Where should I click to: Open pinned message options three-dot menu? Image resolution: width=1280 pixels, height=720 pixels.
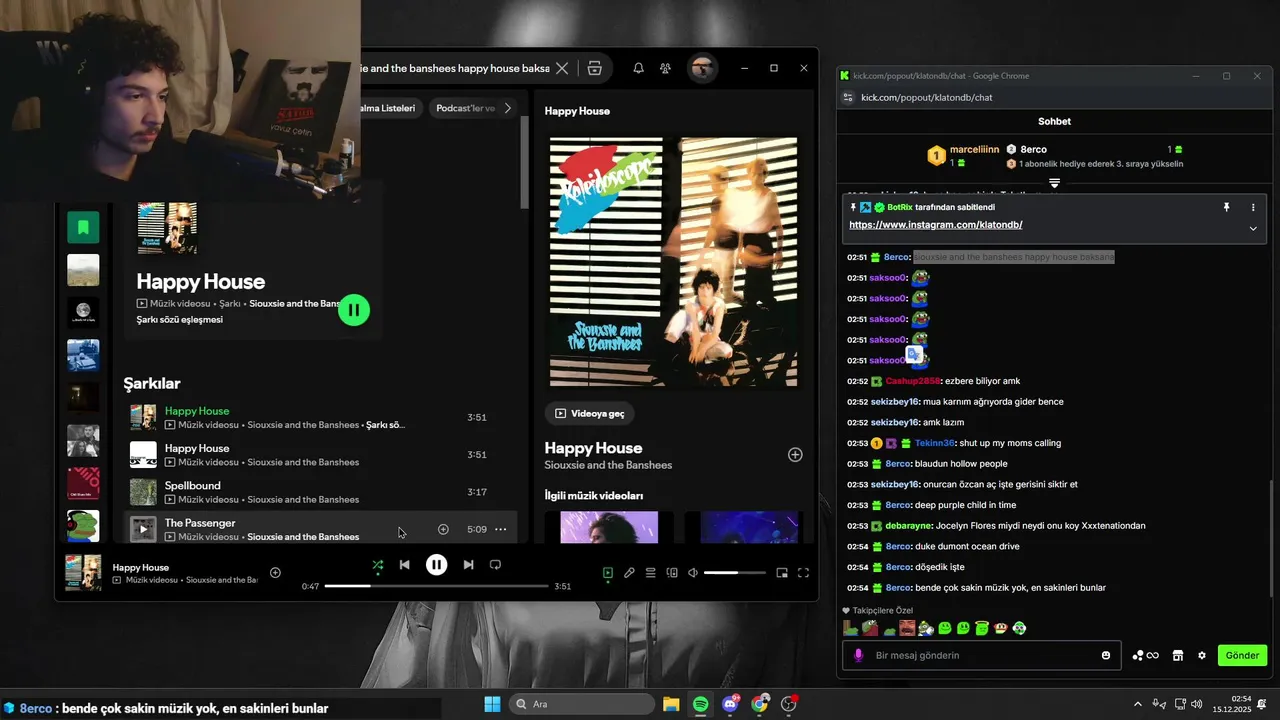[x=1253, y=207]
